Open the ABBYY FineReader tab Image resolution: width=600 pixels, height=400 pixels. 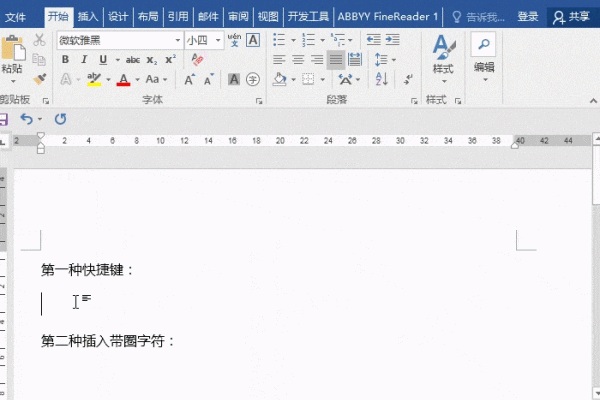(388, 16)
